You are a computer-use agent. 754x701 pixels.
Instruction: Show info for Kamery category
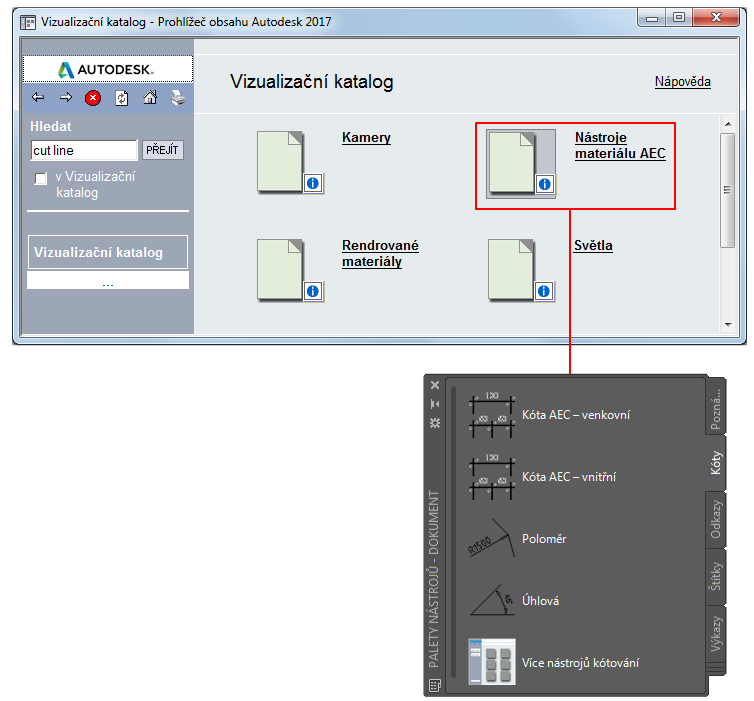tap(313, 183)
